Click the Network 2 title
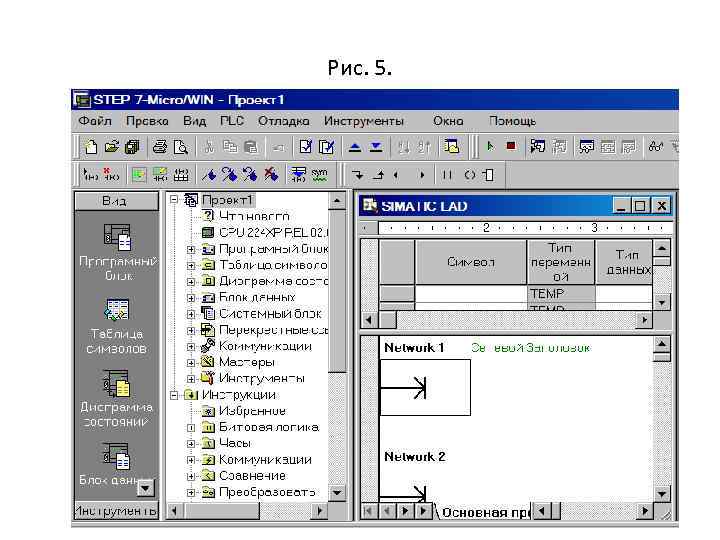720x540 pixels. [x=415, y=456]
